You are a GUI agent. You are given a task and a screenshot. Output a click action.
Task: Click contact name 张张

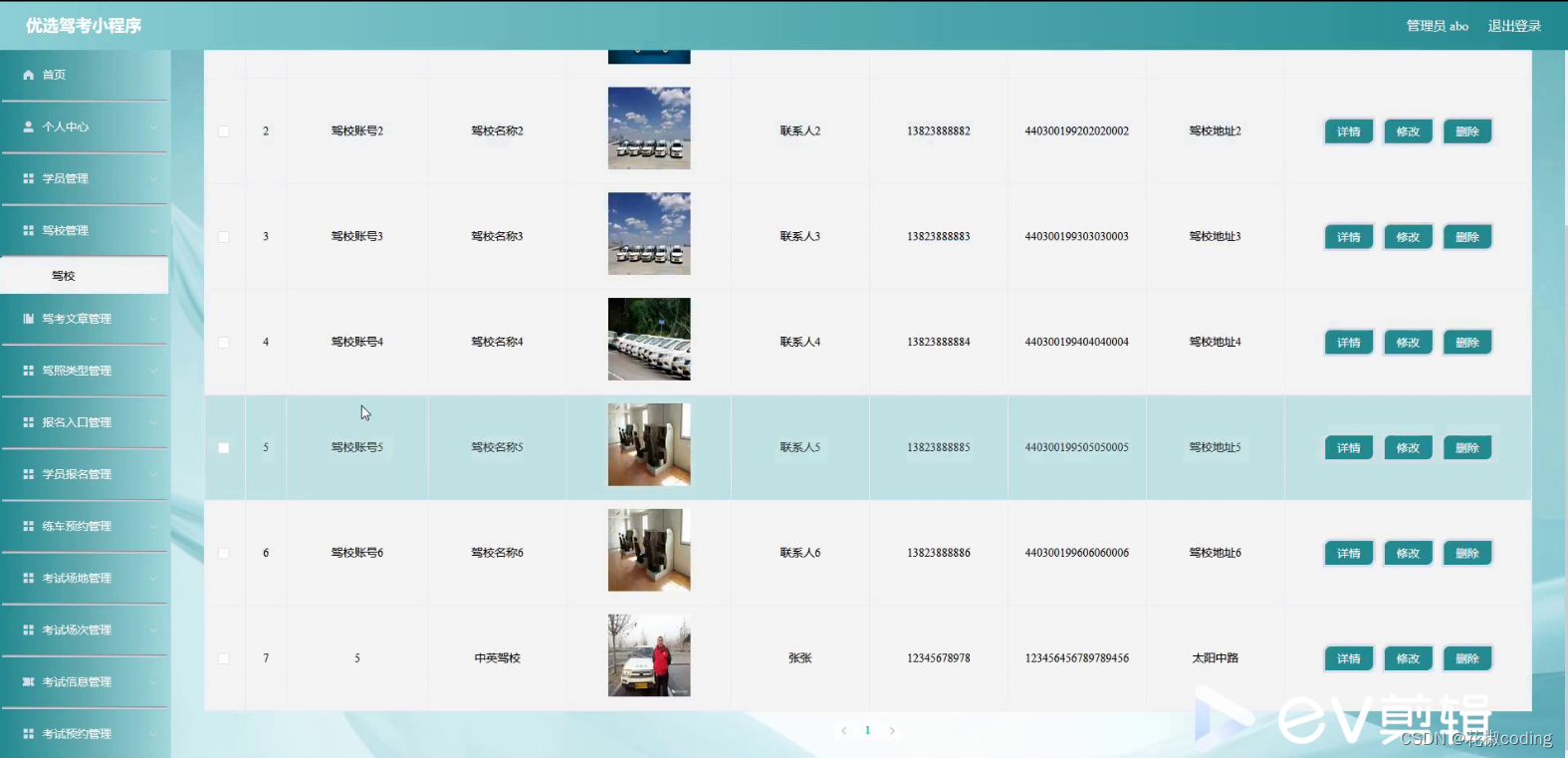pyautogui.click(x=800, y=658)
